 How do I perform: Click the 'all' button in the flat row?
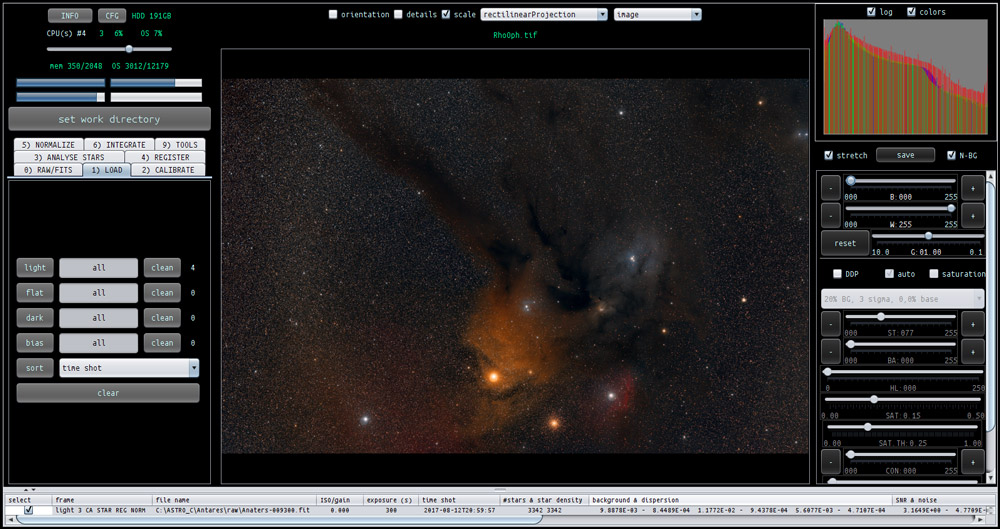[98, 292]
